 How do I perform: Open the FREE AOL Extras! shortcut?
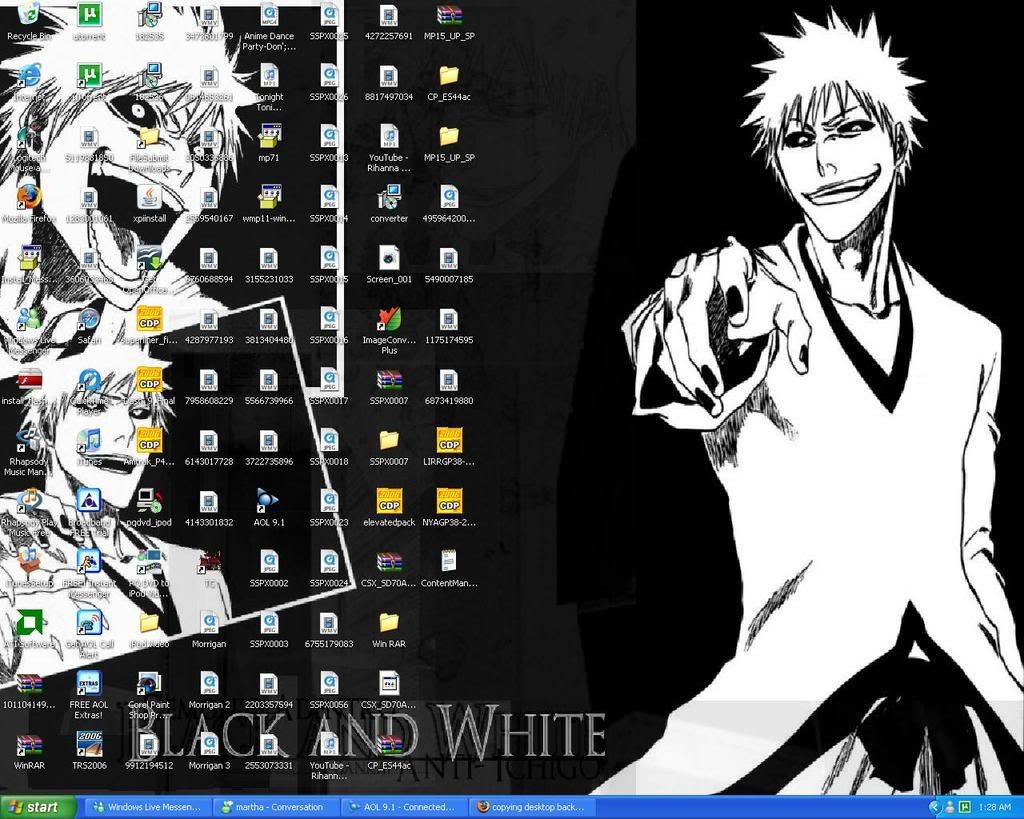pyautogui.click(x=89, y=694)
